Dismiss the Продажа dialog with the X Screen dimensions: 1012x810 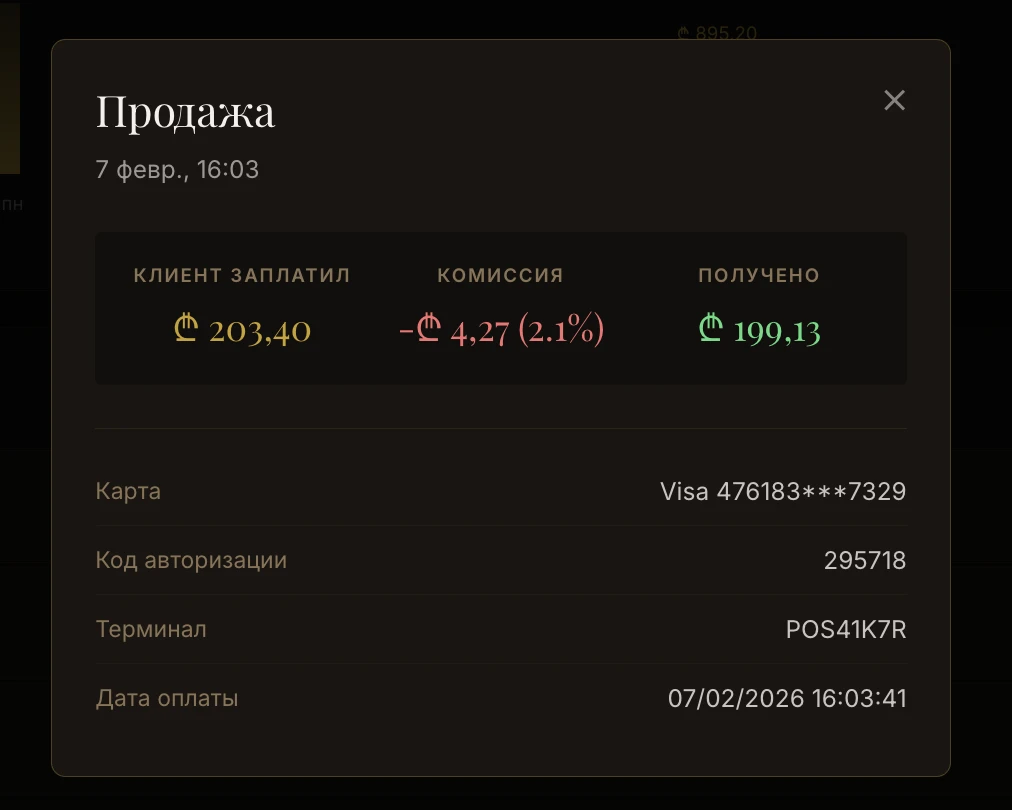click(x=893, y=100)
